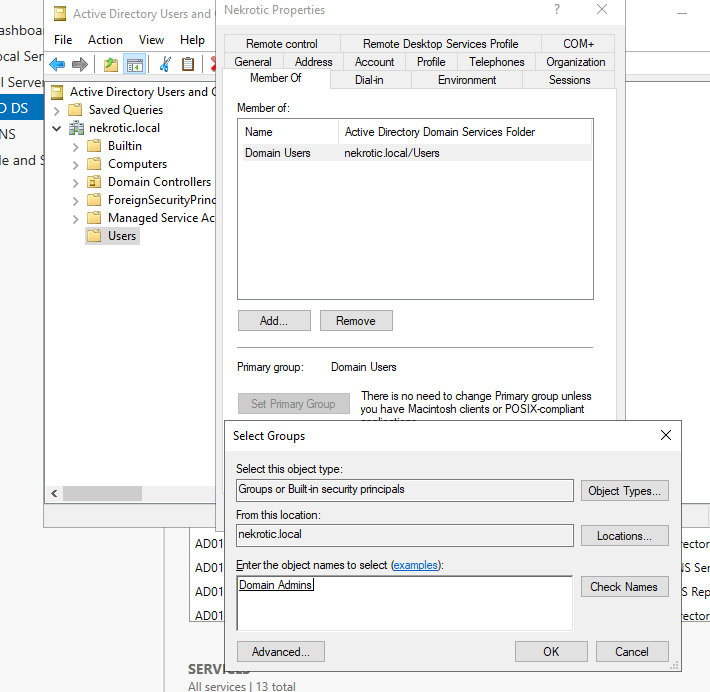Switch to the Remote control tab

coord(282,44)
